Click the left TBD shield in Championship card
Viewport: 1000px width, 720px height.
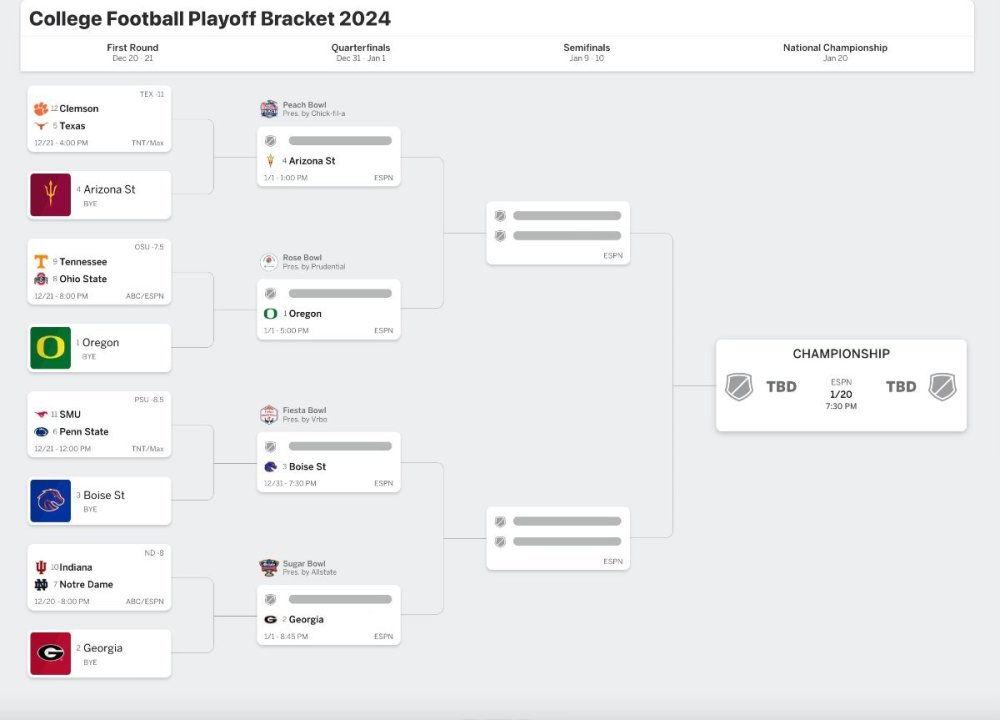(738, 387)
